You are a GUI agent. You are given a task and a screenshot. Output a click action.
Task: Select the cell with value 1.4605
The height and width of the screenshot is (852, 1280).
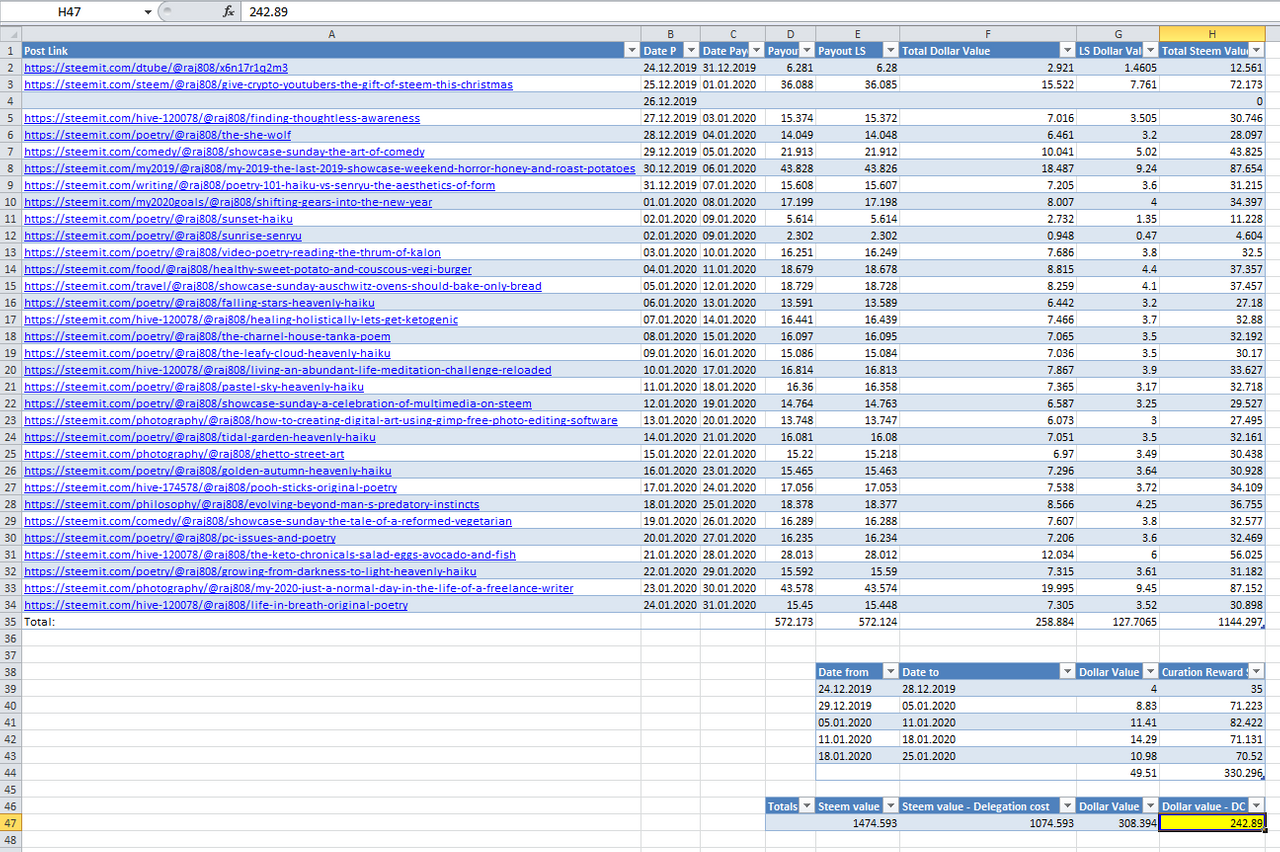[x=1118, y=68]
